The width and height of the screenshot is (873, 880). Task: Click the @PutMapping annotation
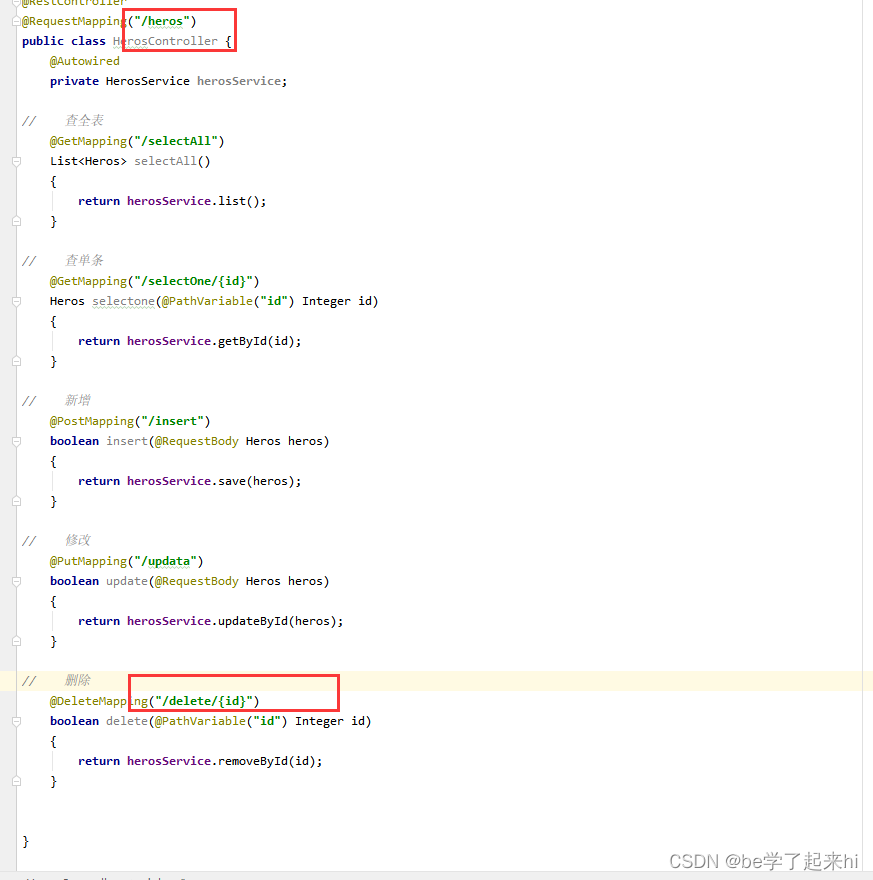click(88, 561)
